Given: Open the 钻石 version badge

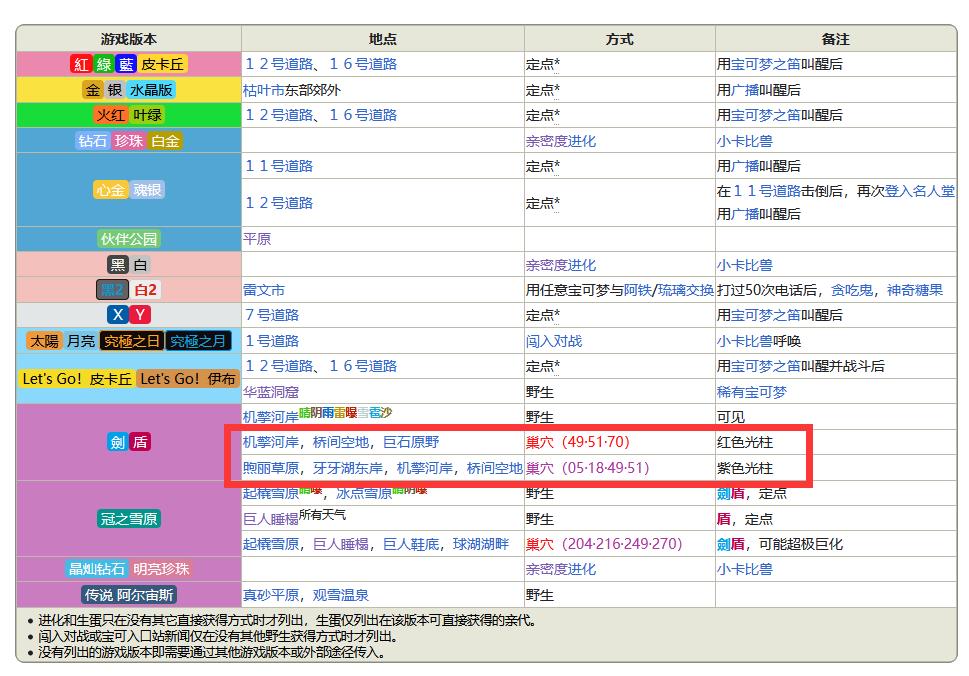Looking at the screenshot, I should (x=92, y=141).
